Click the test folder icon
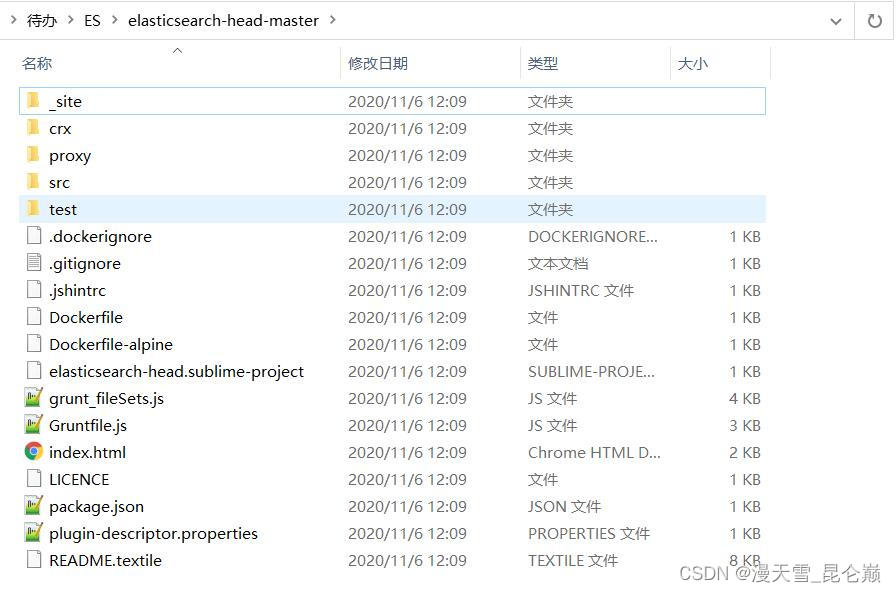 click(x=34, y=209)
